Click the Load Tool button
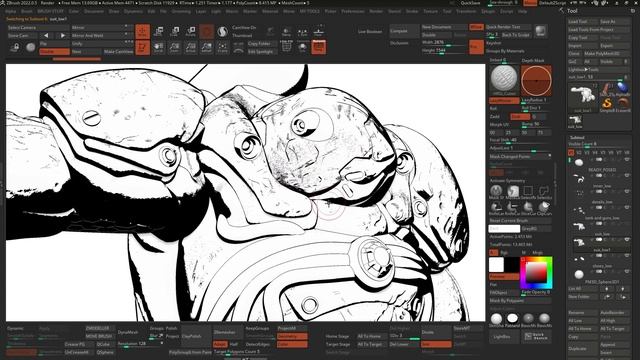This screenshot has width=640, height=360. coord(582,21)
